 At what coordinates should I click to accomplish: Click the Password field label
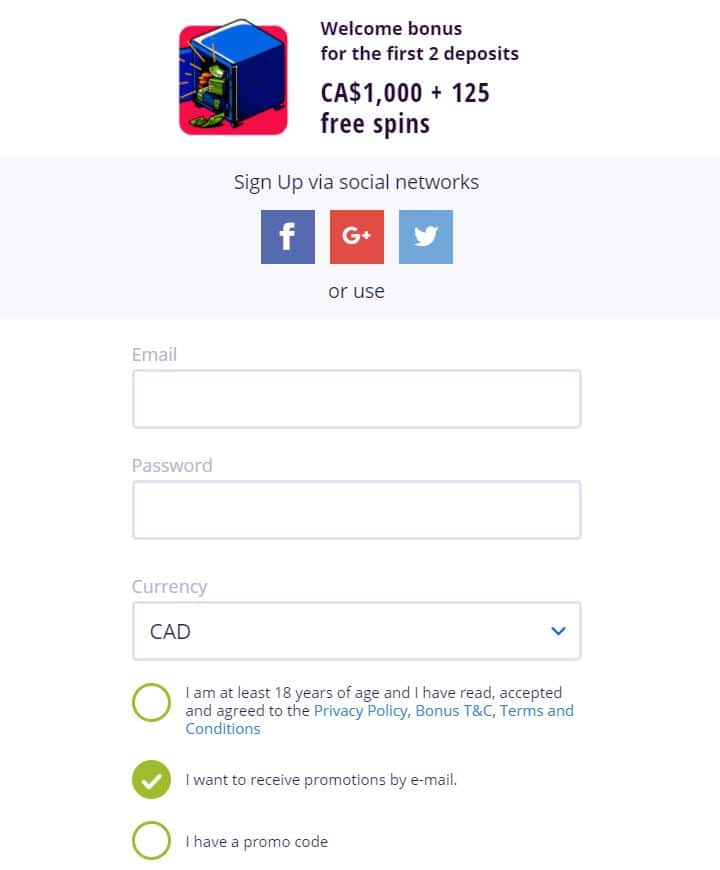tap(172, 466)
